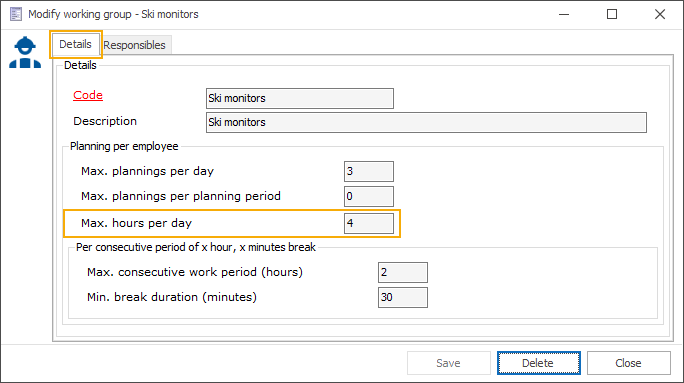
Task: Click into the Description input field
Action: pos(426,122)
